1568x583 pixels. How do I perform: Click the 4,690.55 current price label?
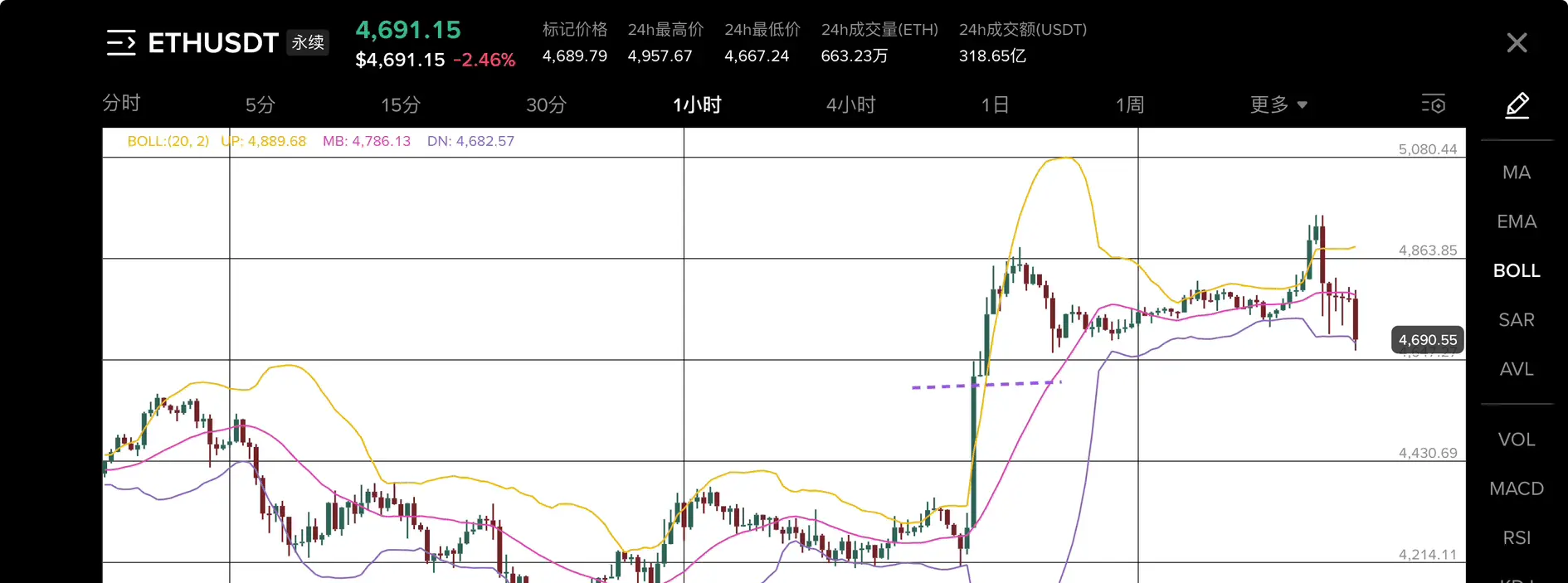tap(1428, 340)
